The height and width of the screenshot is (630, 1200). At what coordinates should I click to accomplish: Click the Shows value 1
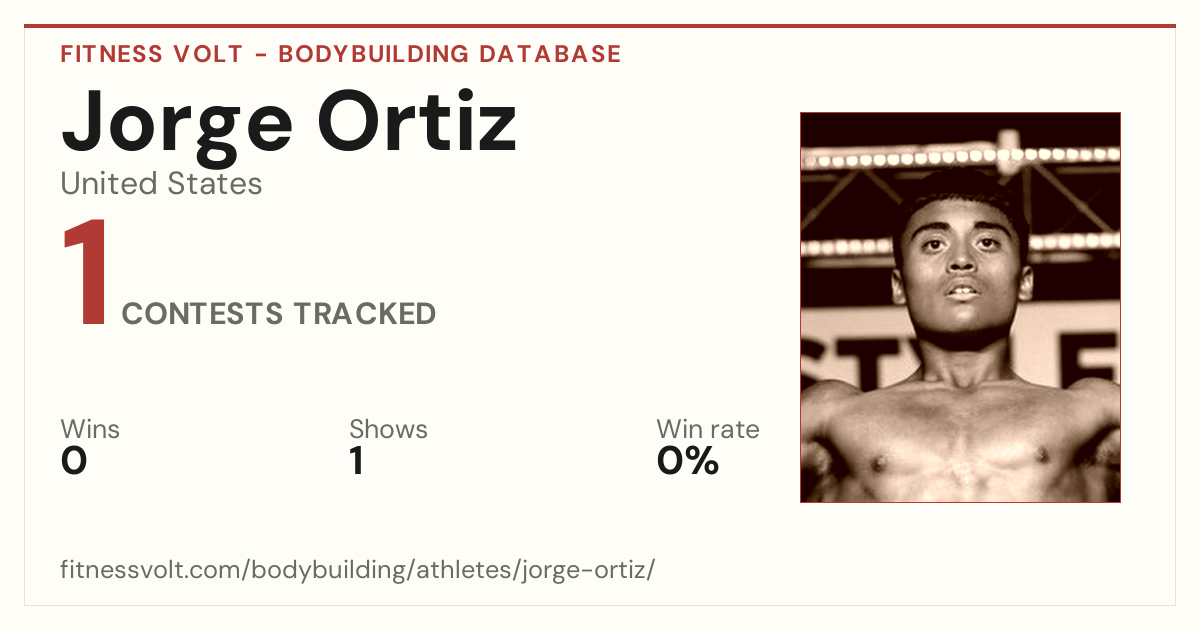[356, 461]
